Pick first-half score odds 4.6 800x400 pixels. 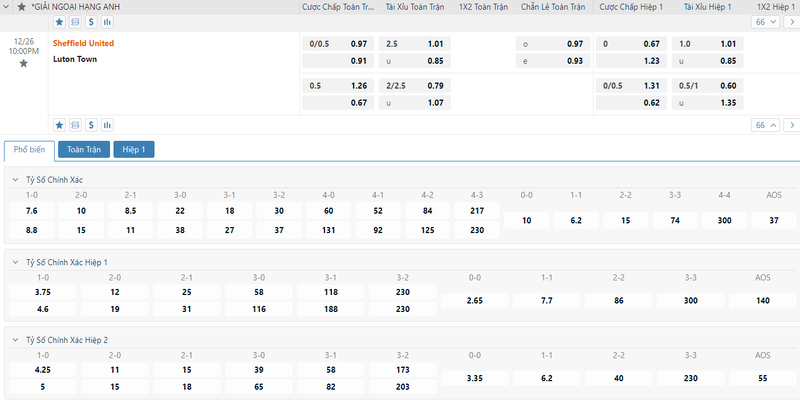click(43, 309)
